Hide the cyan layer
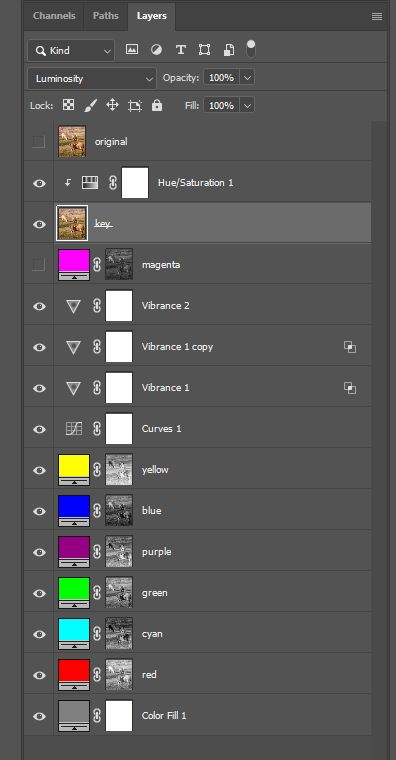This screenshot has width=396, height=760. click(x=39, y=634)
